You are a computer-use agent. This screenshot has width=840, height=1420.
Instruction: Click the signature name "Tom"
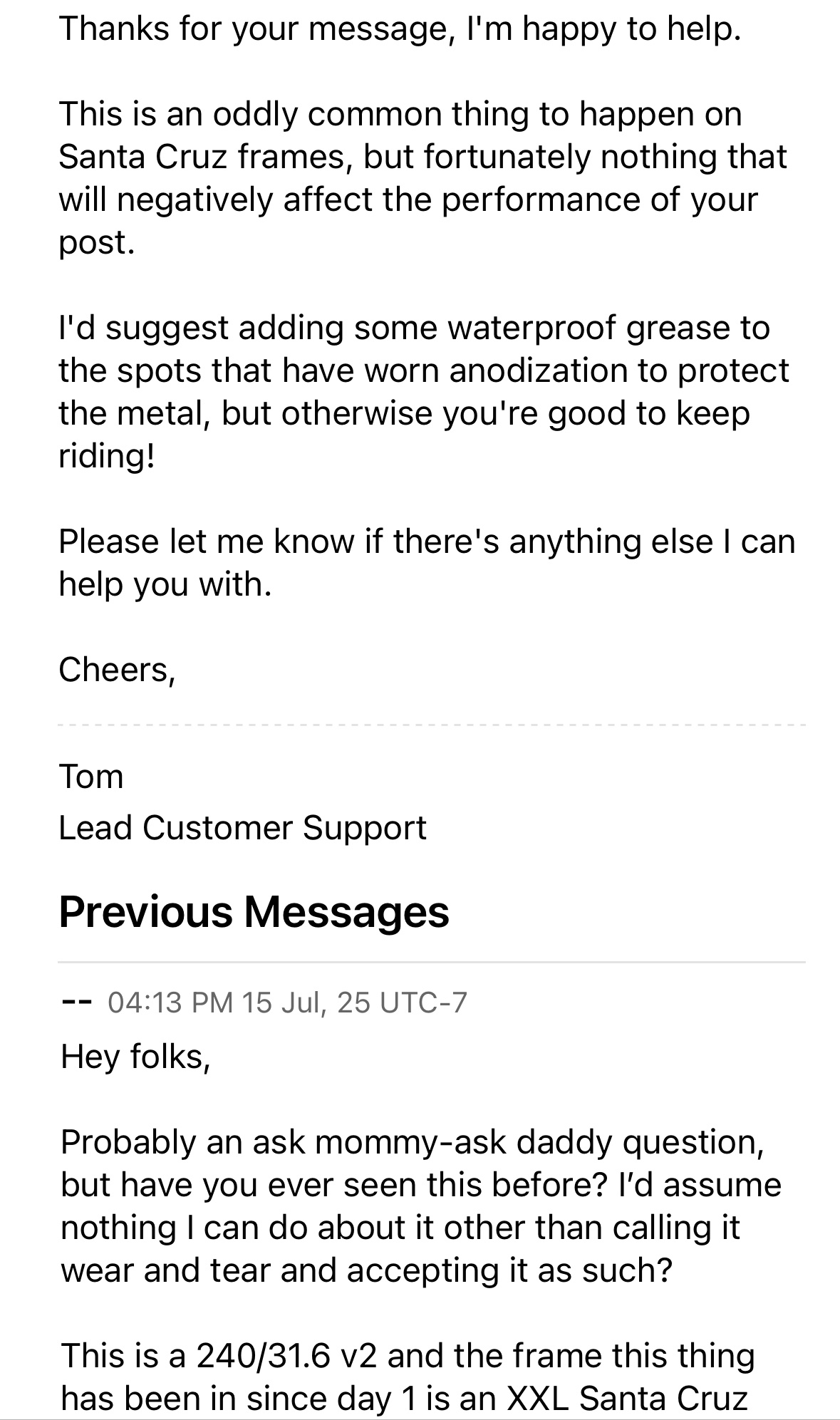click(x=91, y=776)
